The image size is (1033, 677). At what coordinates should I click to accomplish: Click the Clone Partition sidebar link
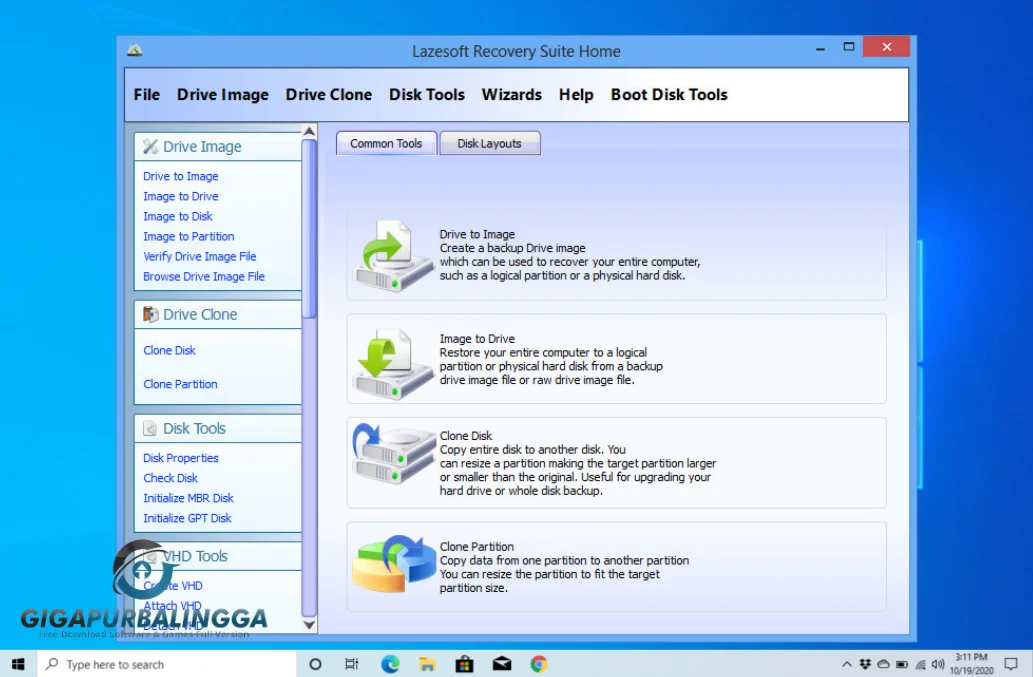pyautogui.click(x=180, y=384)
